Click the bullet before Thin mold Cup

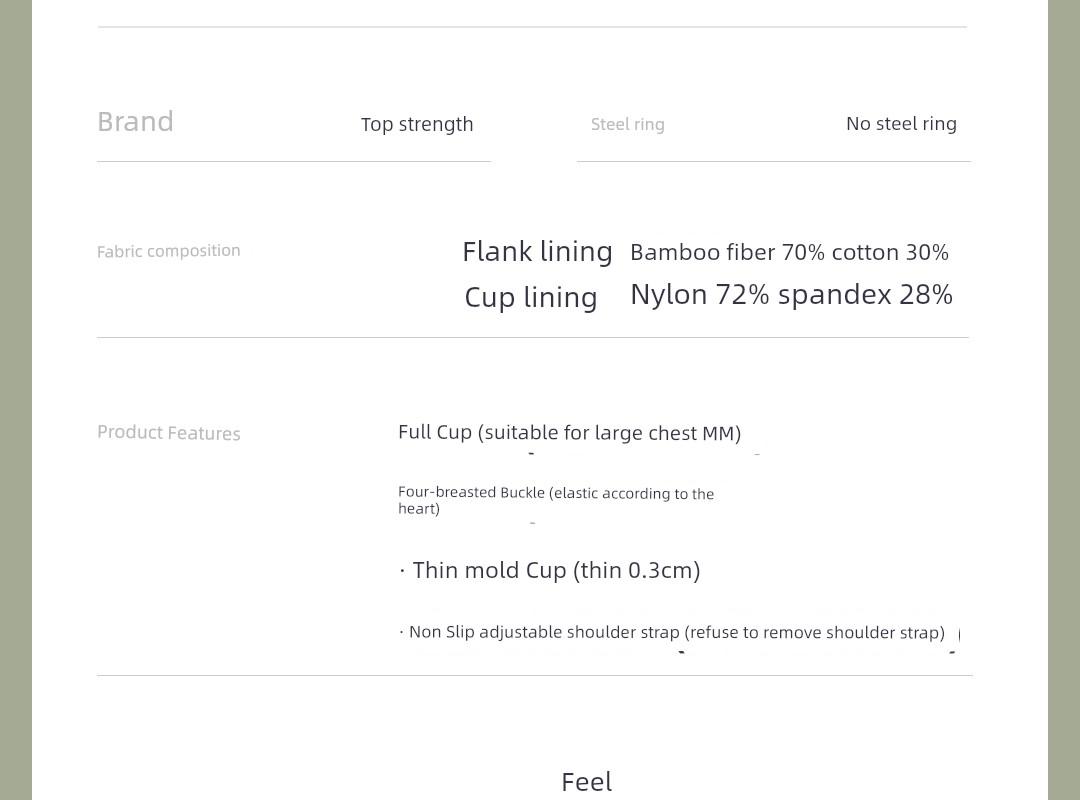[x=402, y=571]
